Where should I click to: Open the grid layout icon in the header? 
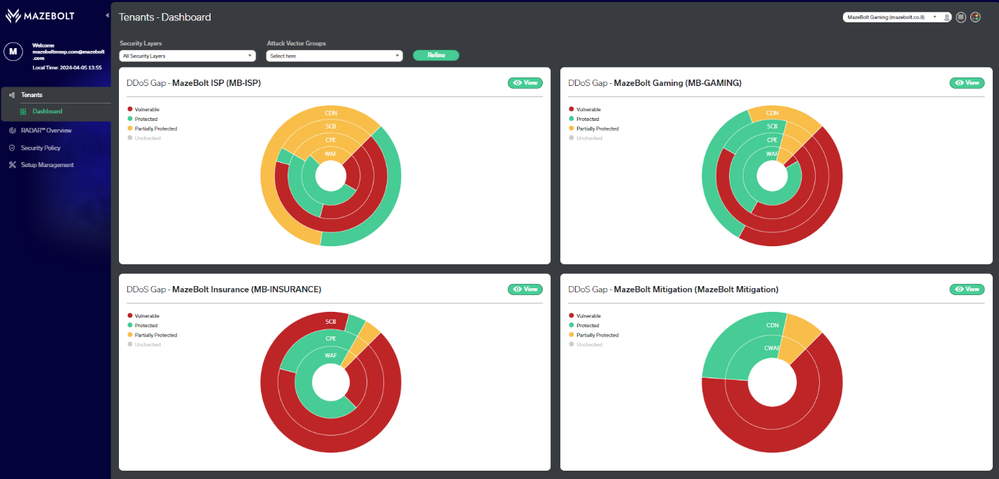point(961,17)
